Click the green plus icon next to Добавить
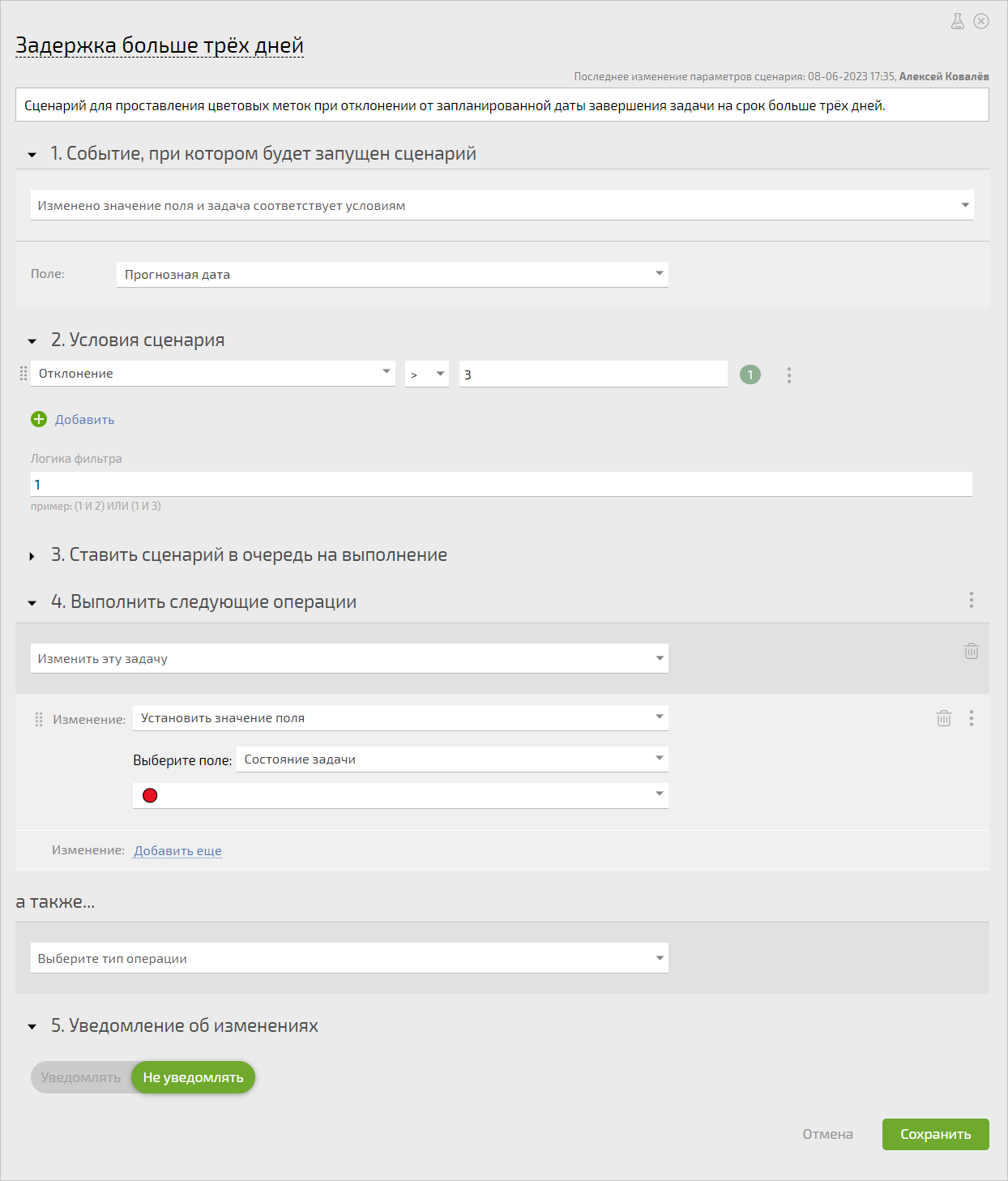Viewport: 1008px width, 1181px height. click(39, 419)
